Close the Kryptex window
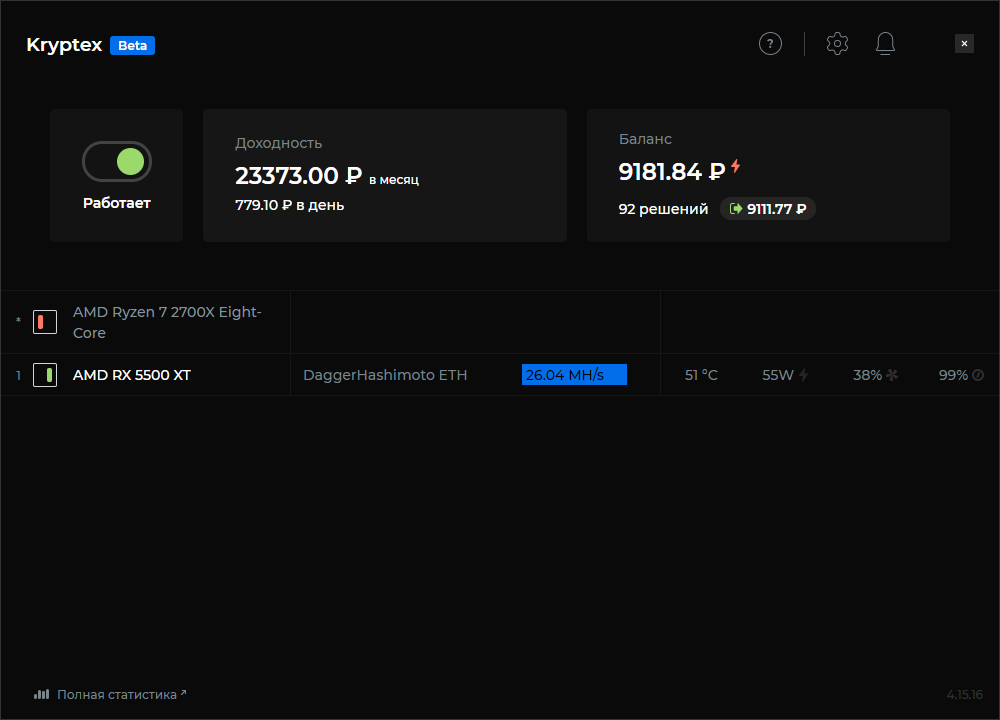Image resolution: width=1000 pixels, height=720 pixels. (964, 44)
